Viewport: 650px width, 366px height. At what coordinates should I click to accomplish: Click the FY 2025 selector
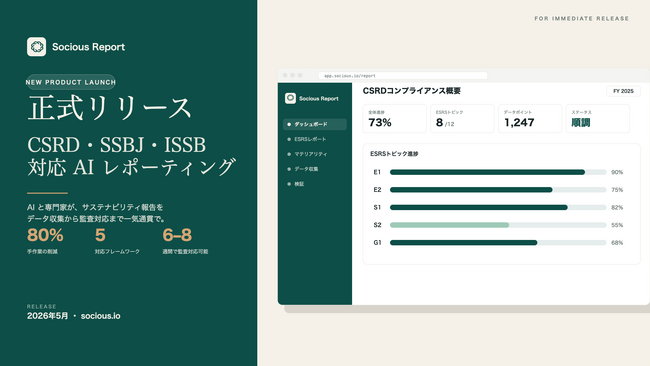point(623,91)
